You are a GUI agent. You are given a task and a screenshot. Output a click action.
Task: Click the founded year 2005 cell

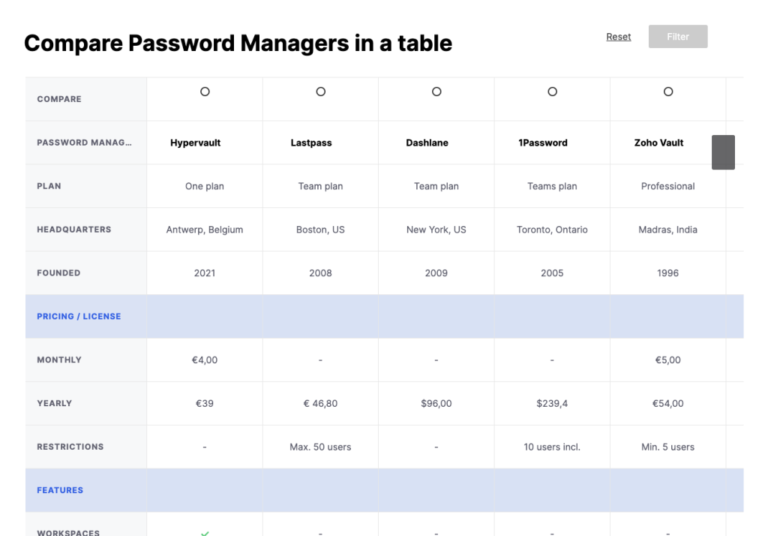(552, 273)
